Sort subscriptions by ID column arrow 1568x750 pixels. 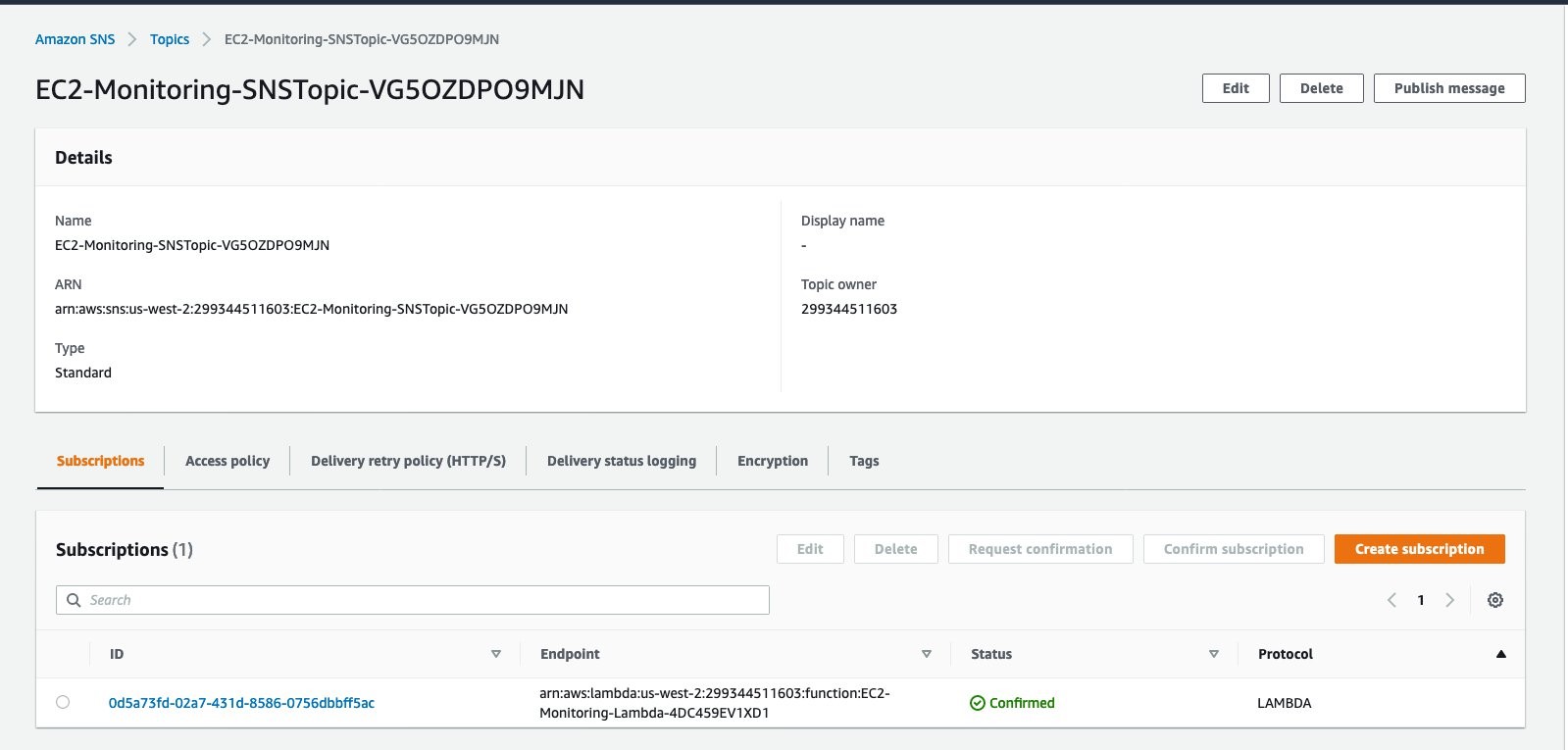[x=496, y=654]
